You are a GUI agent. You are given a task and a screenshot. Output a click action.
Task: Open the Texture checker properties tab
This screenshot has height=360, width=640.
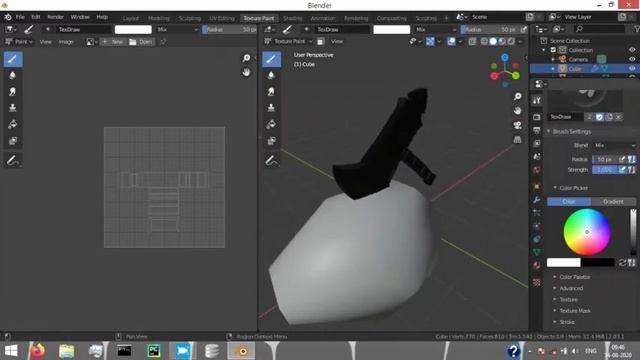coord(537,282)
